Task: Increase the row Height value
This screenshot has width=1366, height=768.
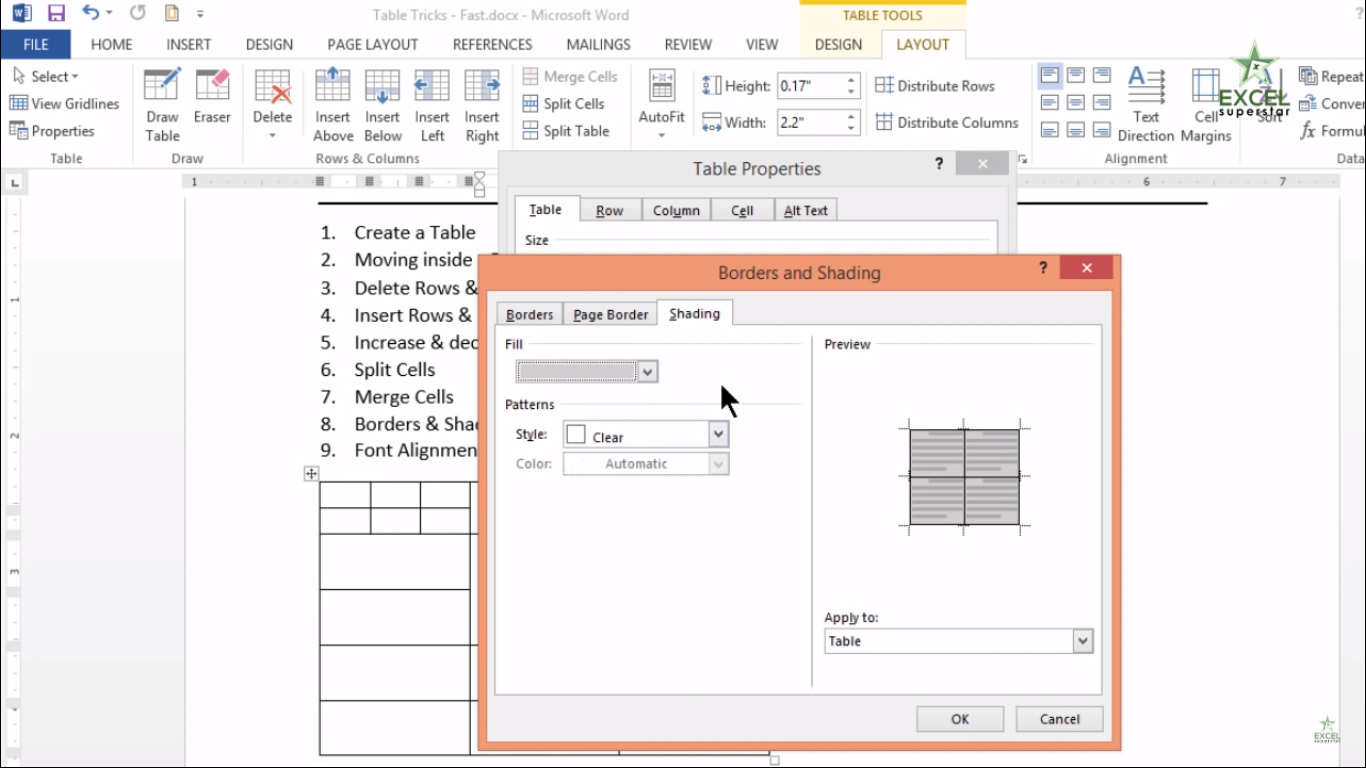Action: [851, 80]
